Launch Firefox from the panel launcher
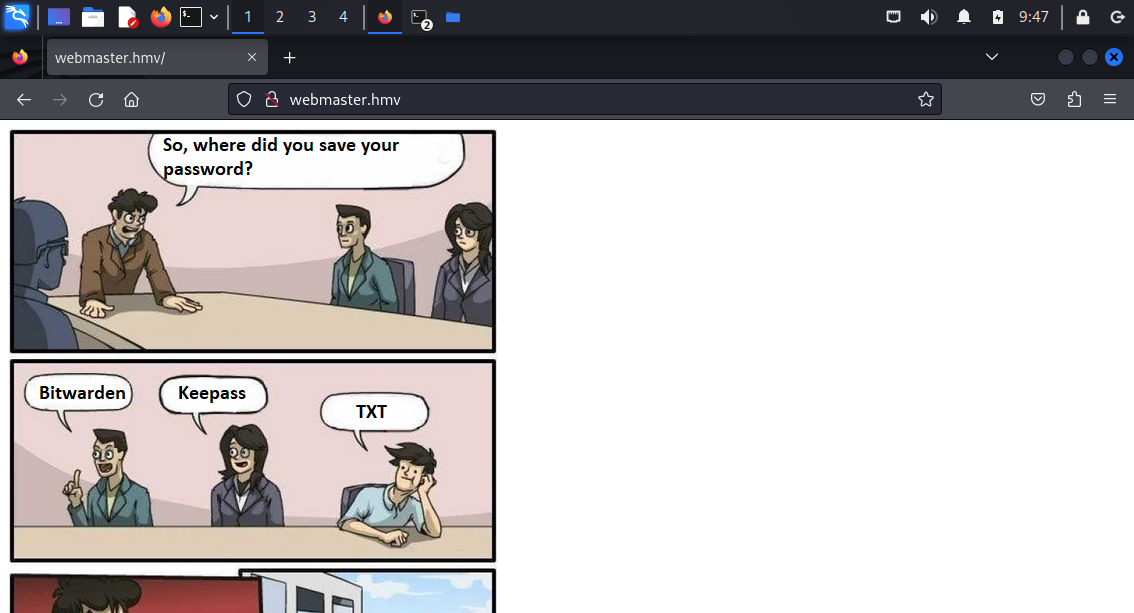The height and width of the screenshot is (613, 1134). point(161,17)
